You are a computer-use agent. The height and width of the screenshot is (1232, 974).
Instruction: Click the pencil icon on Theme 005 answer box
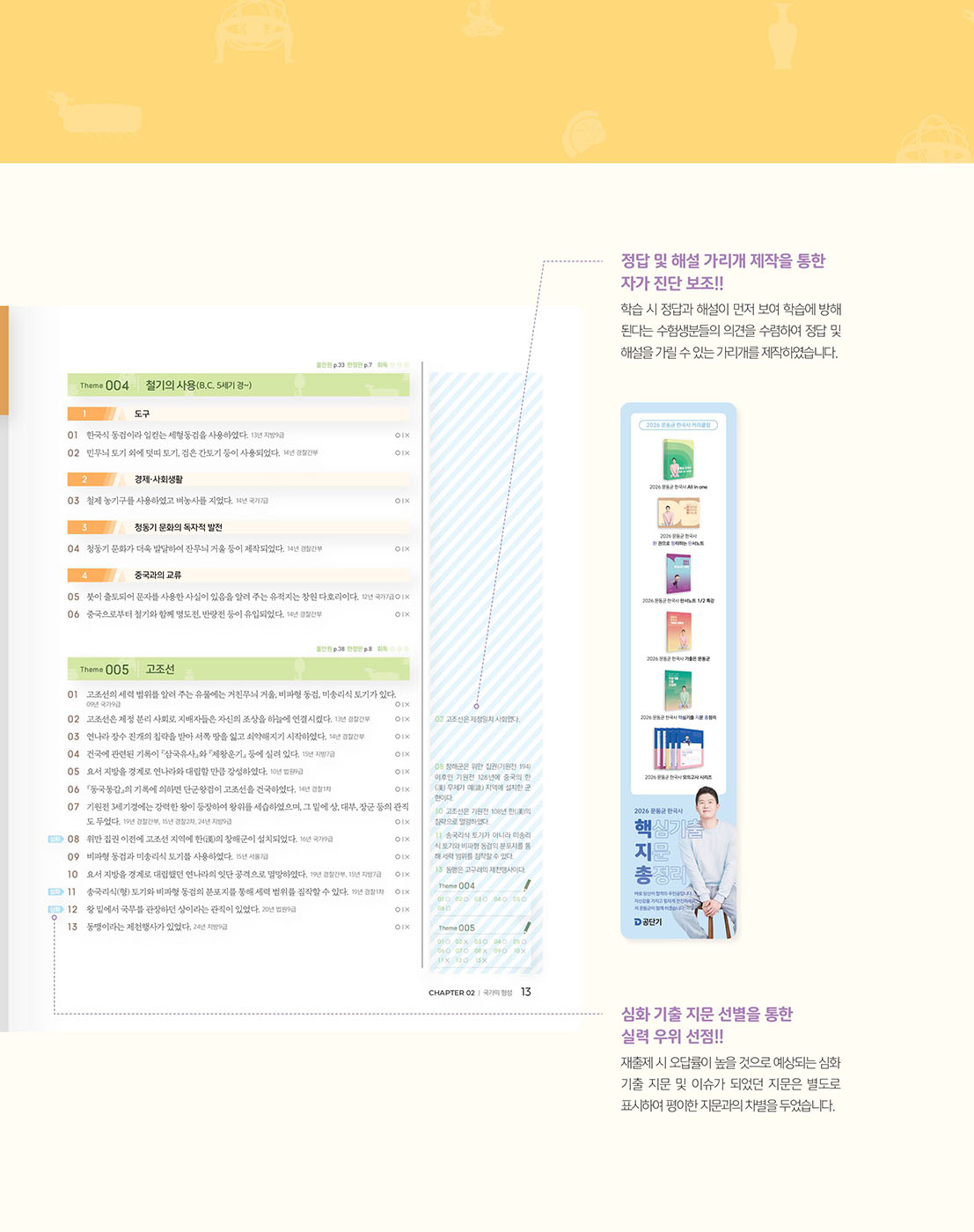click(x=527, y=926)
